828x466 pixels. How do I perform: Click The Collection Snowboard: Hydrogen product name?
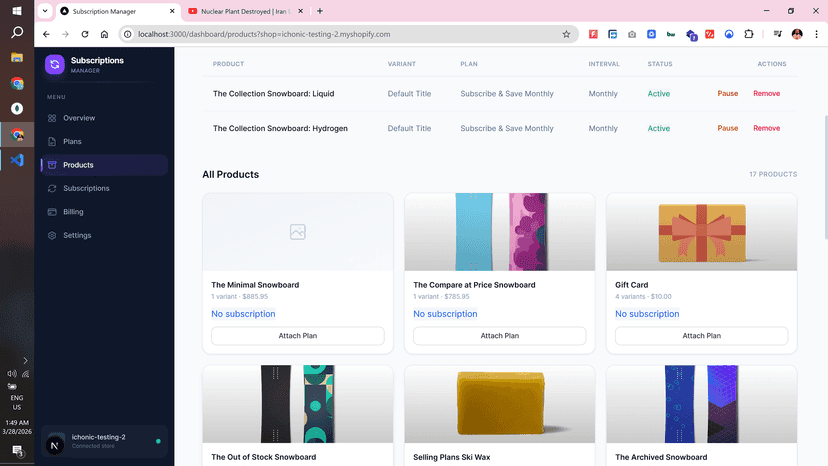coord(280,128)
